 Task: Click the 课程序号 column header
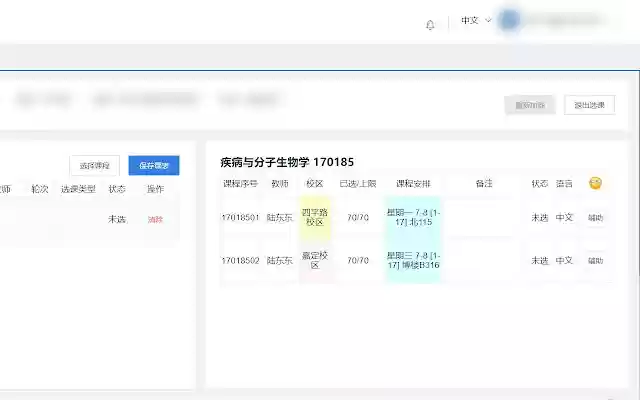click(x=240, y=184)
